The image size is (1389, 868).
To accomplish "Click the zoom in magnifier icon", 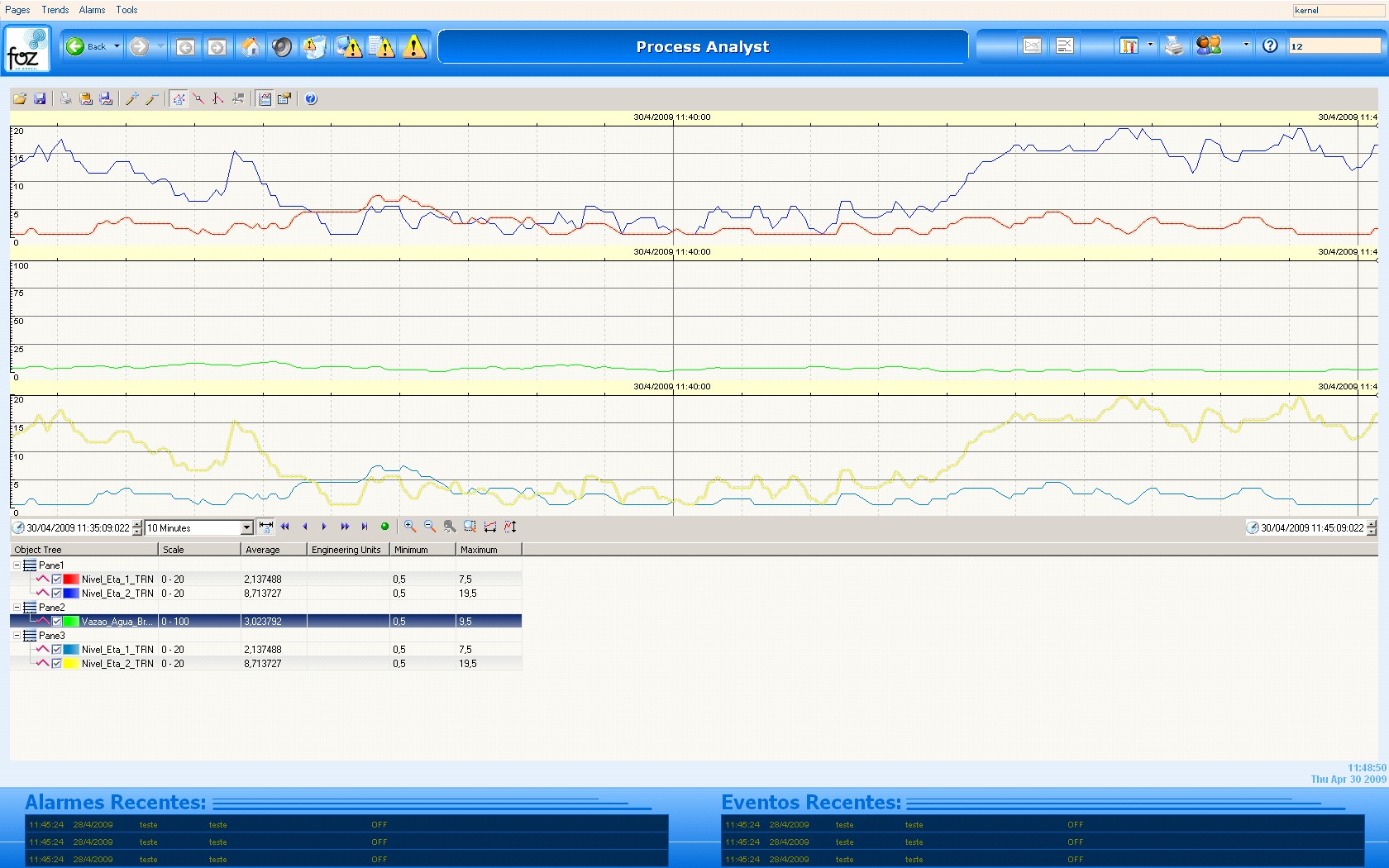I will [410, 527].
